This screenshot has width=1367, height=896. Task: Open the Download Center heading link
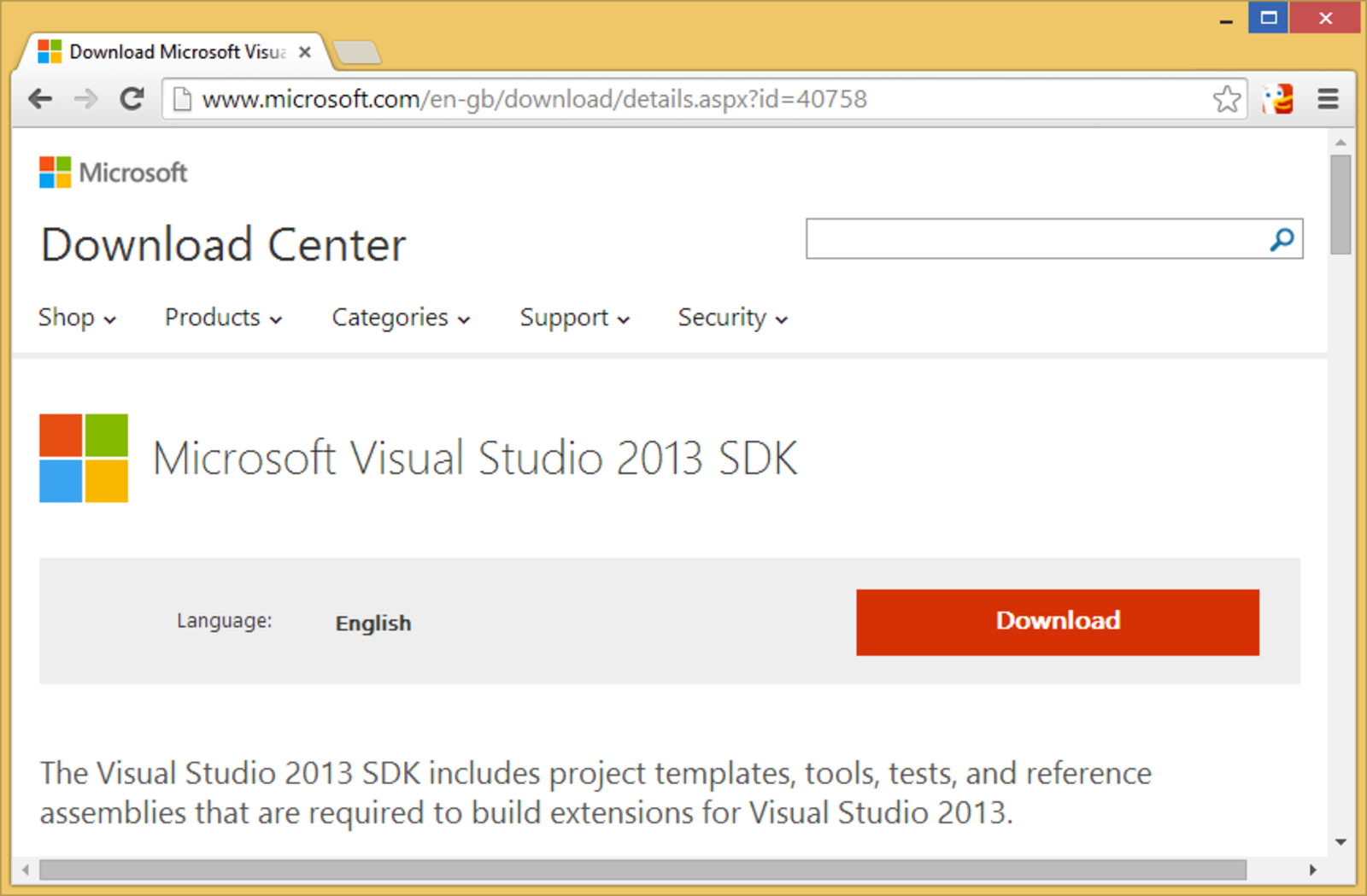point(223,245)
